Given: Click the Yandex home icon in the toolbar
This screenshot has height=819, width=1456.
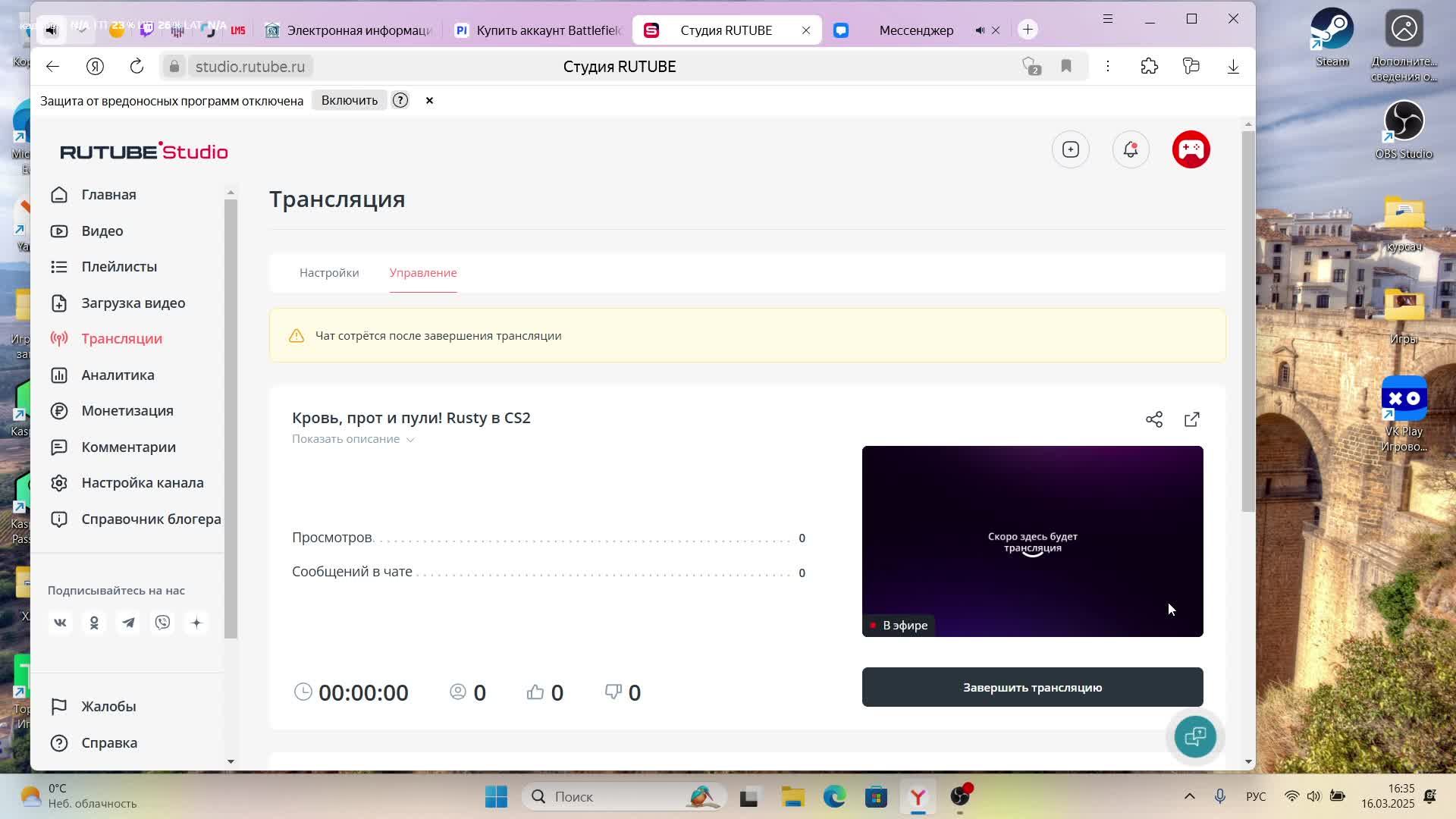Looking at the screenshot, I should click(x=95, y=67).
